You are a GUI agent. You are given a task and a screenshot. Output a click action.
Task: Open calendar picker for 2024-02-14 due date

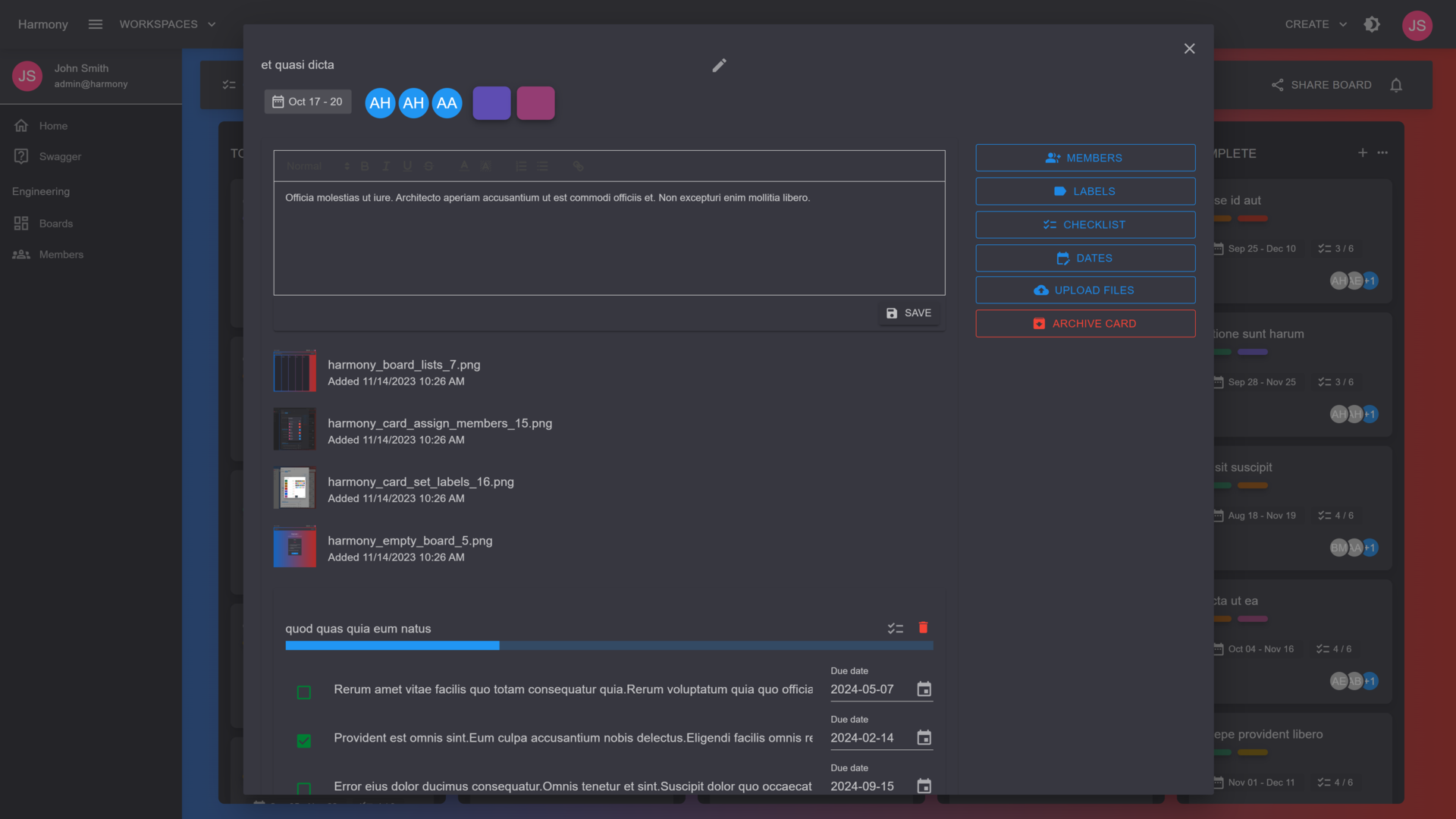(x=924, y=738)
